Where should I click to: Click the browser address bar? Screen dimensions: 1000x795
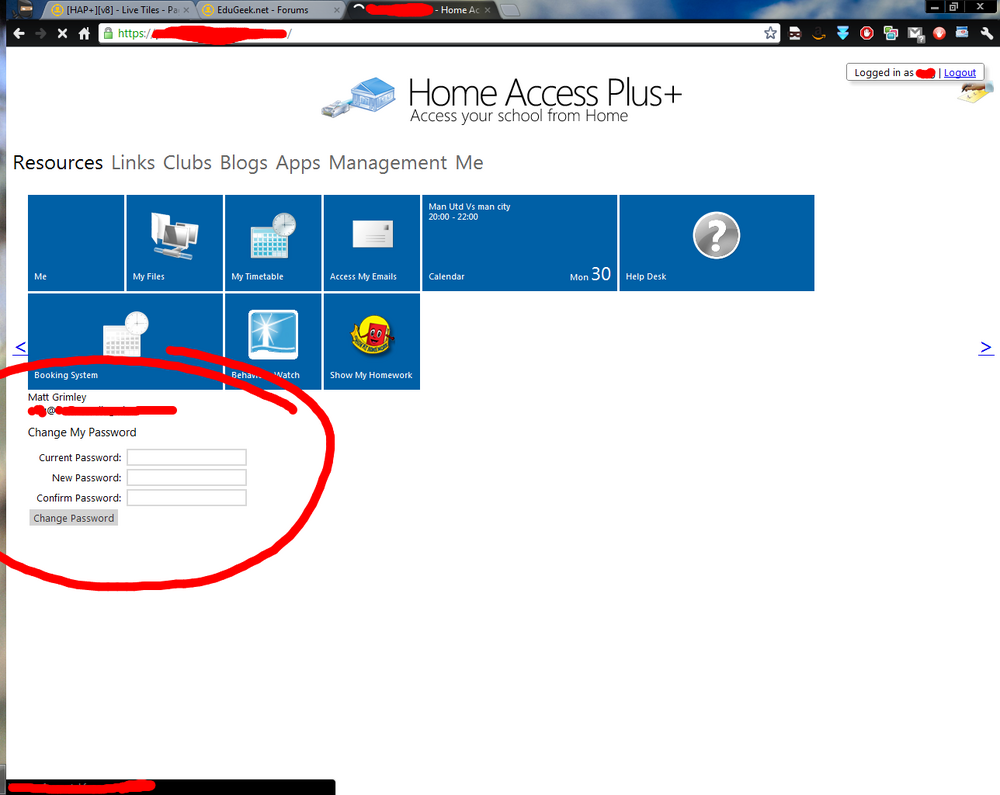440,33
